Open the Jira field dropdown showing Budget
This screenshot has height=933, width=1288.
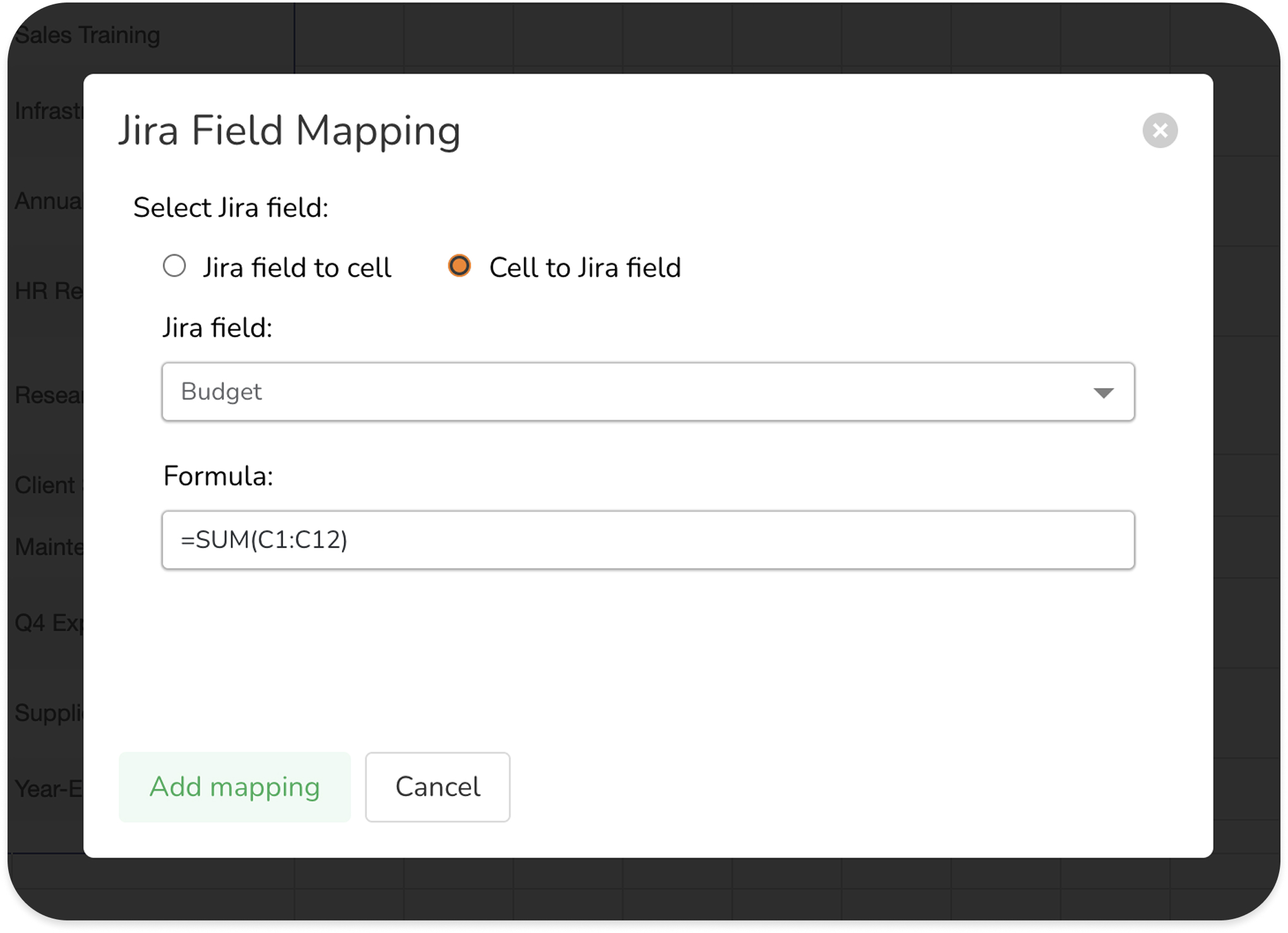(x=648, y=392)
